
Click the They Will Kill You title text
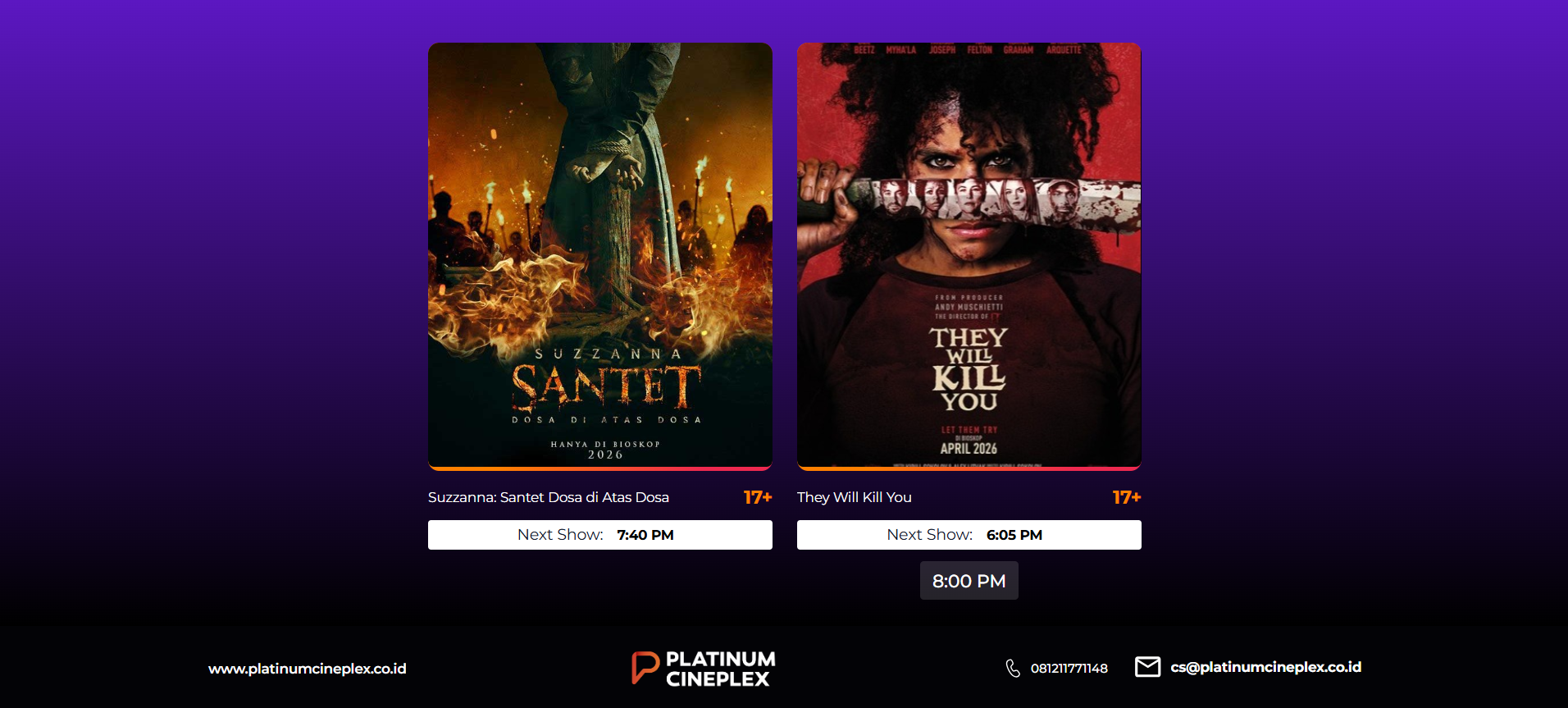click(x=855, y=497)
